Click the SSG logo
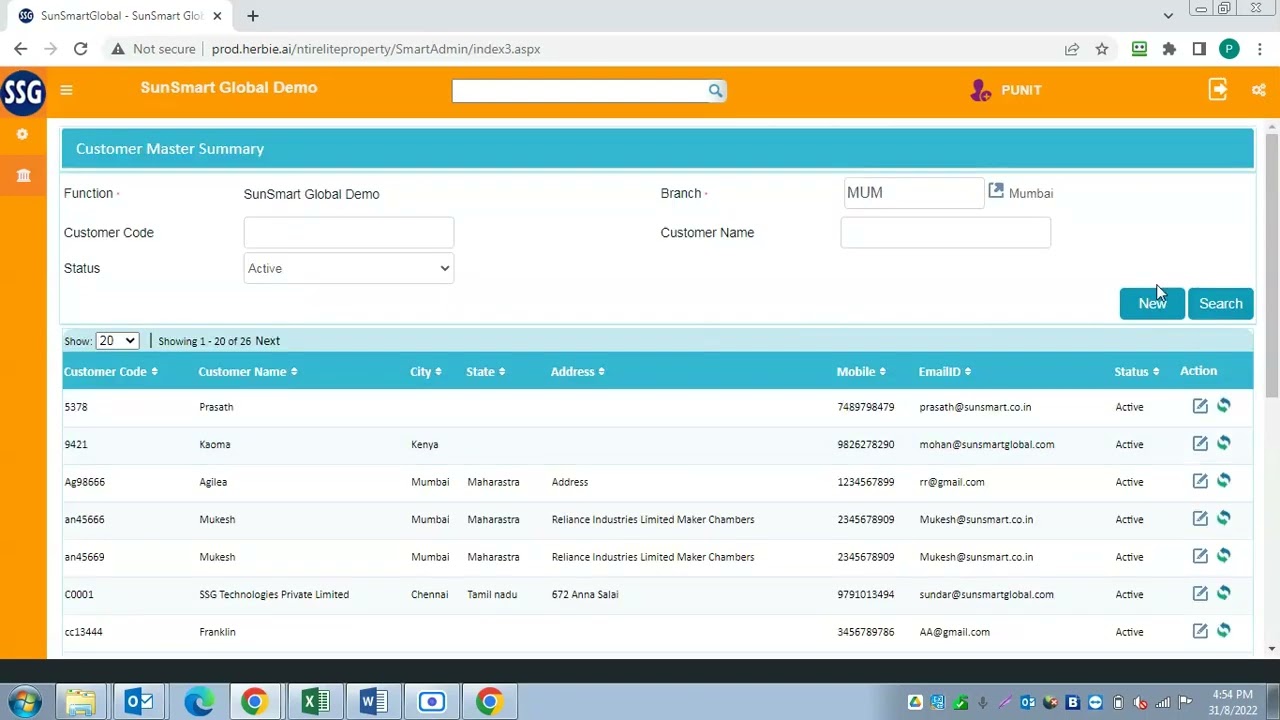 click(23, 92)
